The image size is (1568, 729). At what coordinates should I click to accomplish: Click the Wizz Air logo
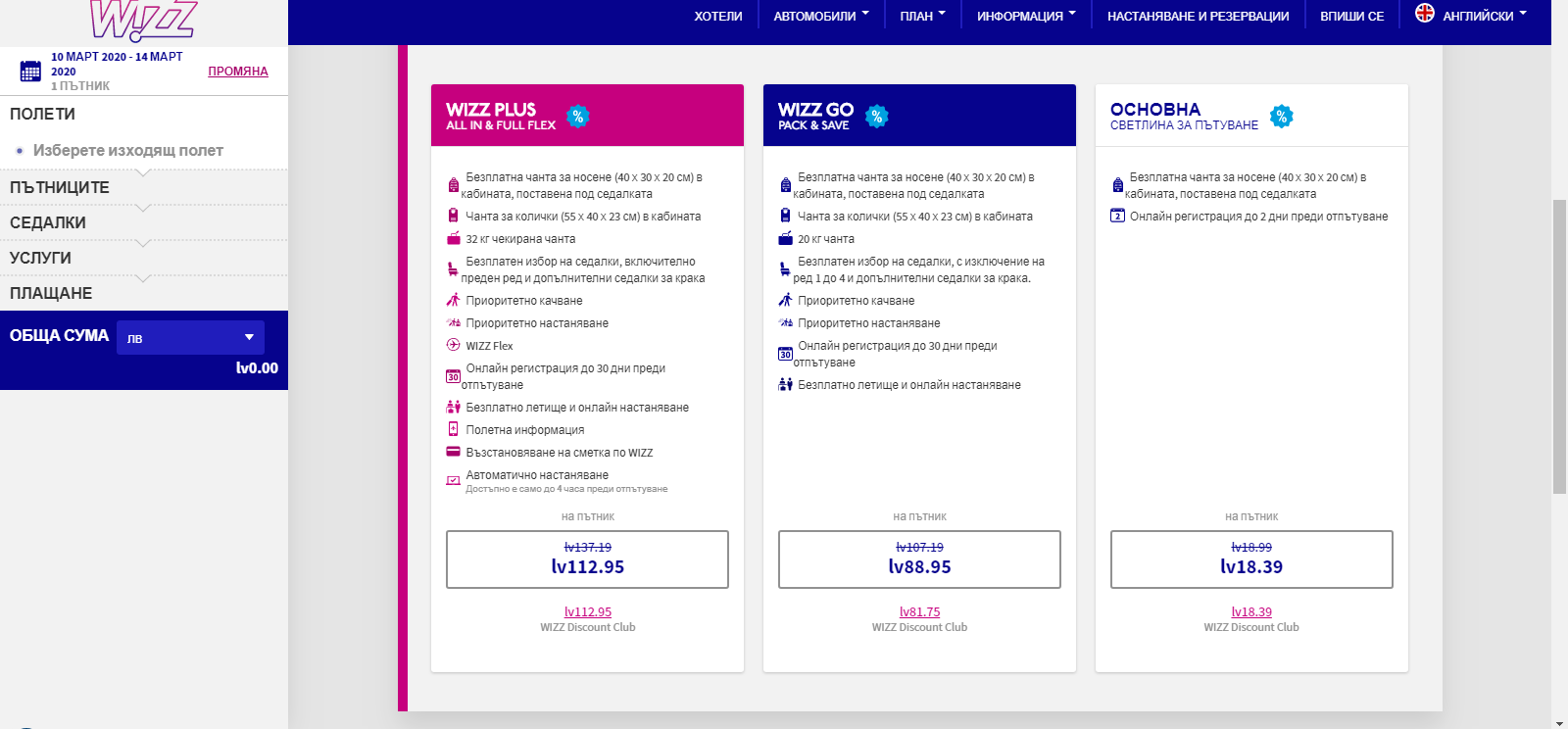(x=143, y=21)
